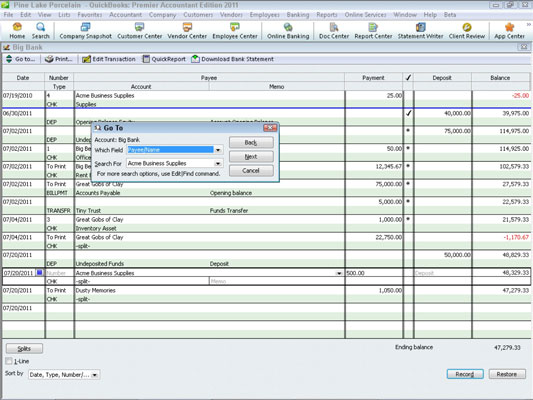This screenshot has height=400, width=533.
Task: Click the Record button
Action: pos(465,374)
